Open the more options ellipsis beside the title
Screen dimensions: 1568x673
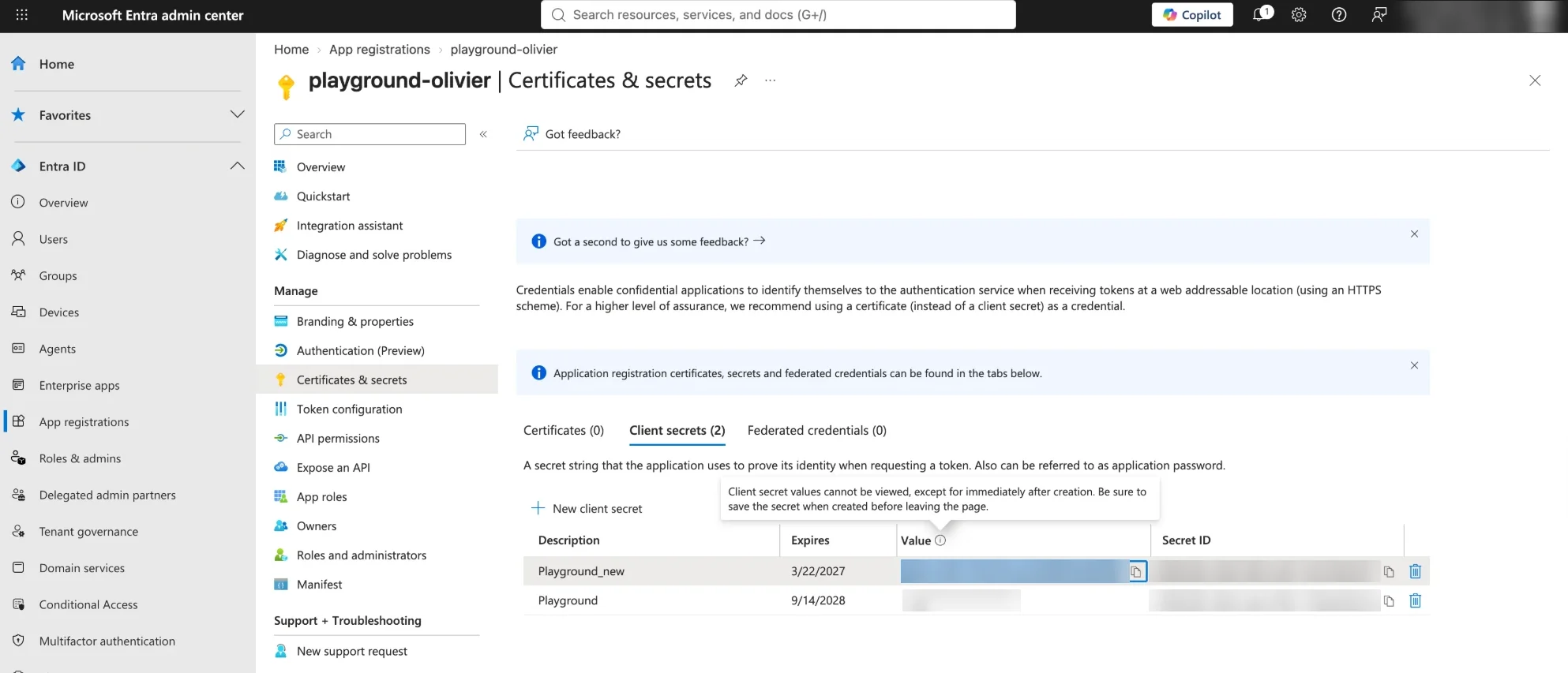click(x=771, y=80)
